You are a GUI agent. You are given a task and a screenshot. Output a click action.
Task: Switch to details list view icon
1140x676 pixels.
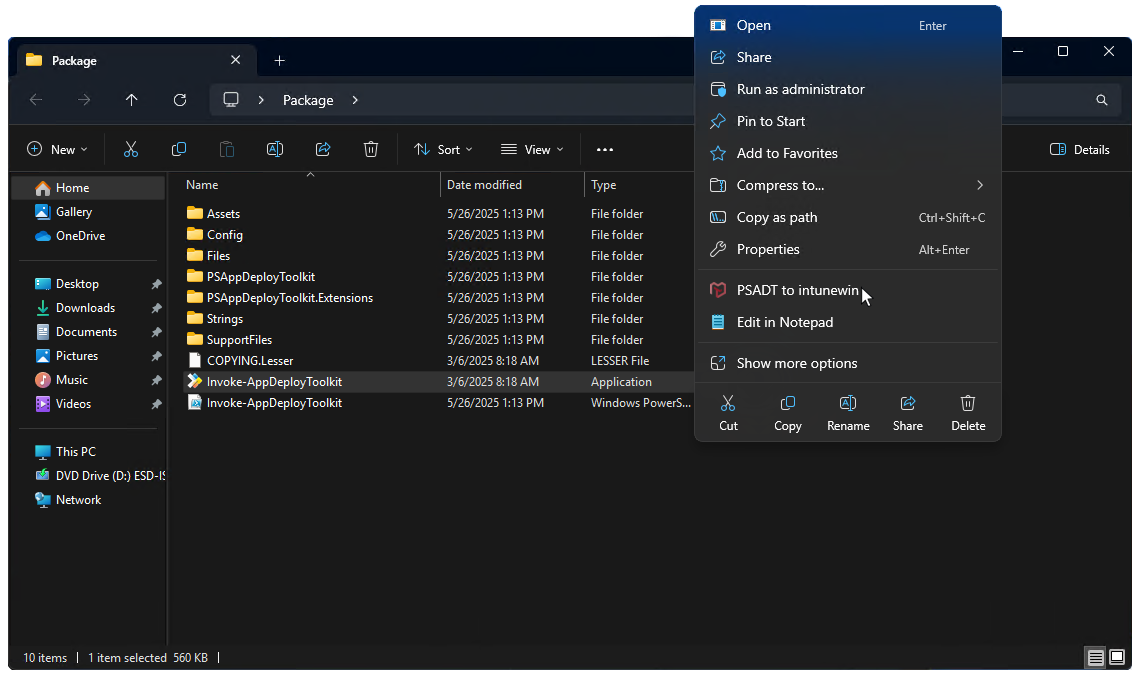pos(1095,658)
